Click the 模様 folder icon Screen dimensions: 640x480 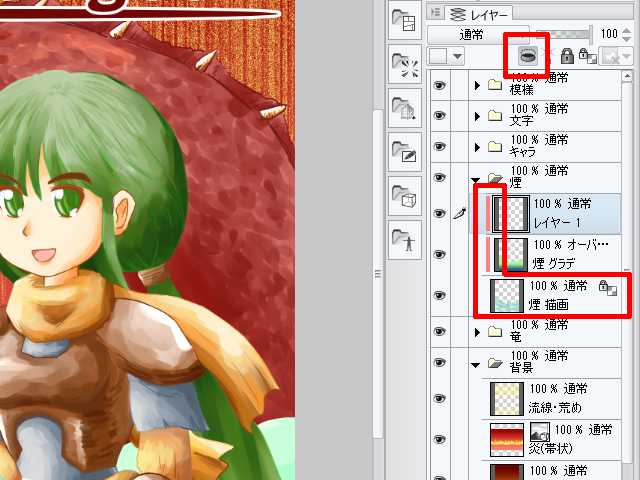[495, 84]
